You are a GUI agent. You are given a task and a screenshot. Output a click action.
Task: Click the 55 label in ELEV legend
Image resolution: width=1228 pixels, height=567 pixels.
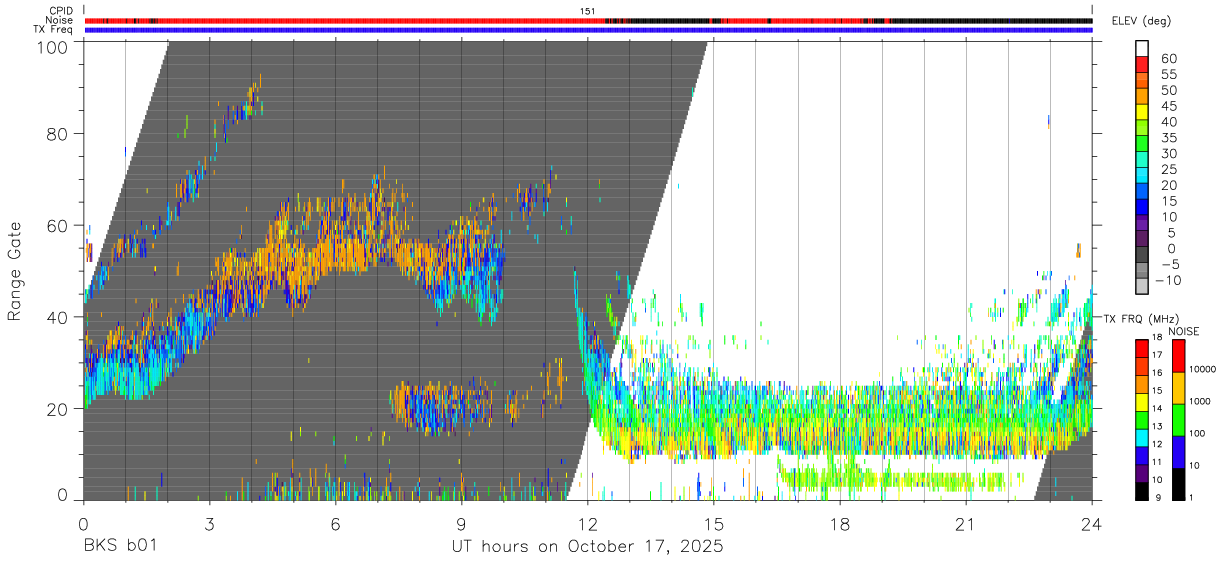[x=1168, y=75]
